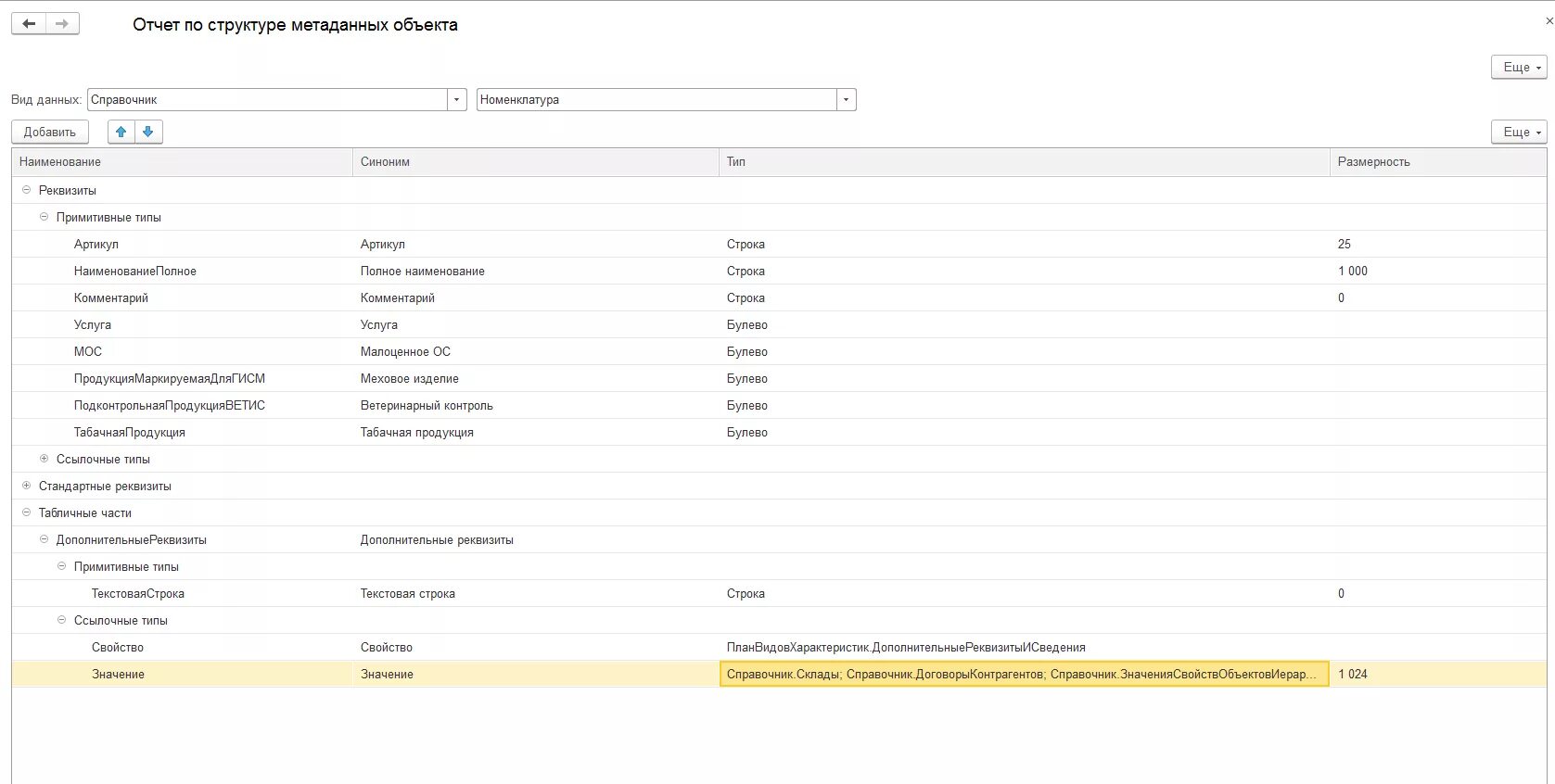Click the back navigation arrow
The width and height of the screenshot is (1555, 784).
coord(29,24)
